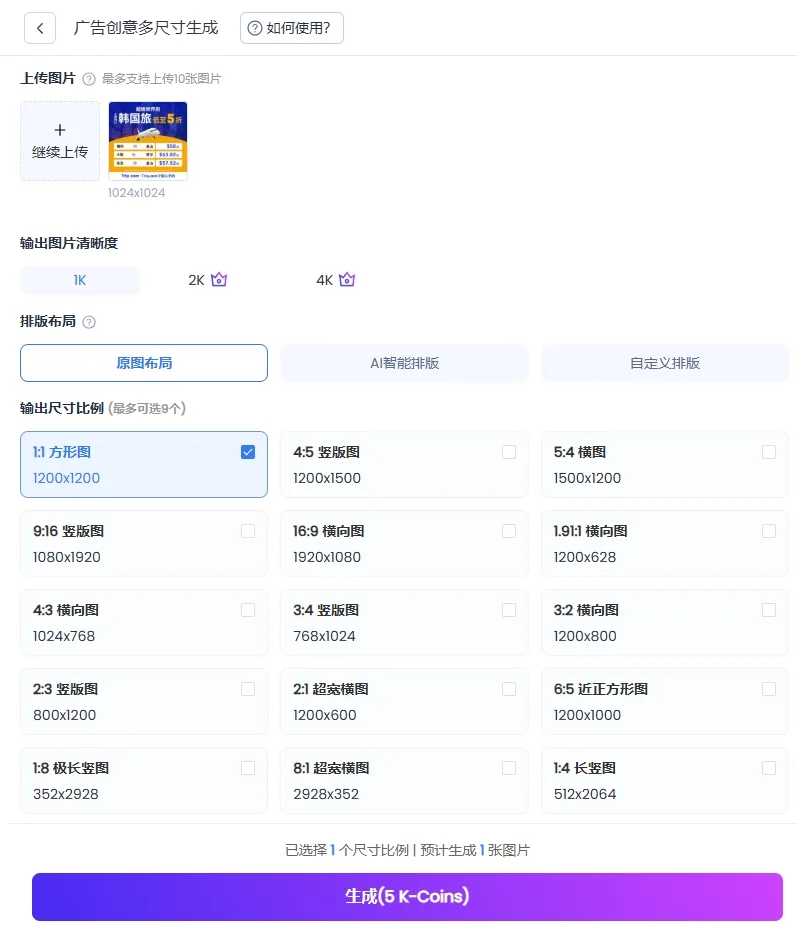Switch to AI智能排版 layout tab
This screenshot has width=797, height=927.
pyautogui.click(x=404, y=363)
